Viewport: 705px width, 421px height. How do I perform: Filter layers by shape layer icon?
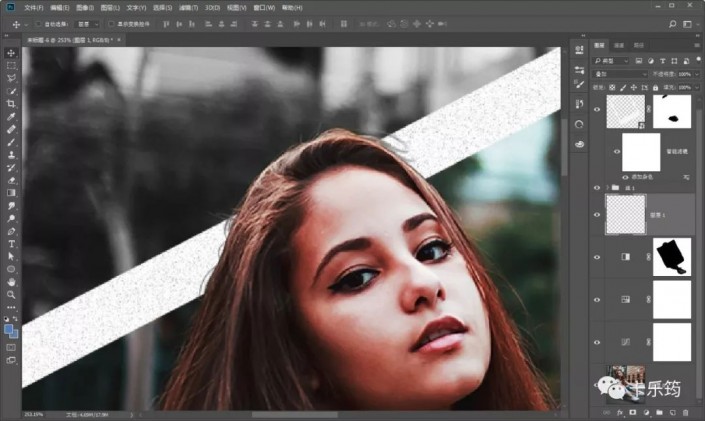(x=674, y=61)
